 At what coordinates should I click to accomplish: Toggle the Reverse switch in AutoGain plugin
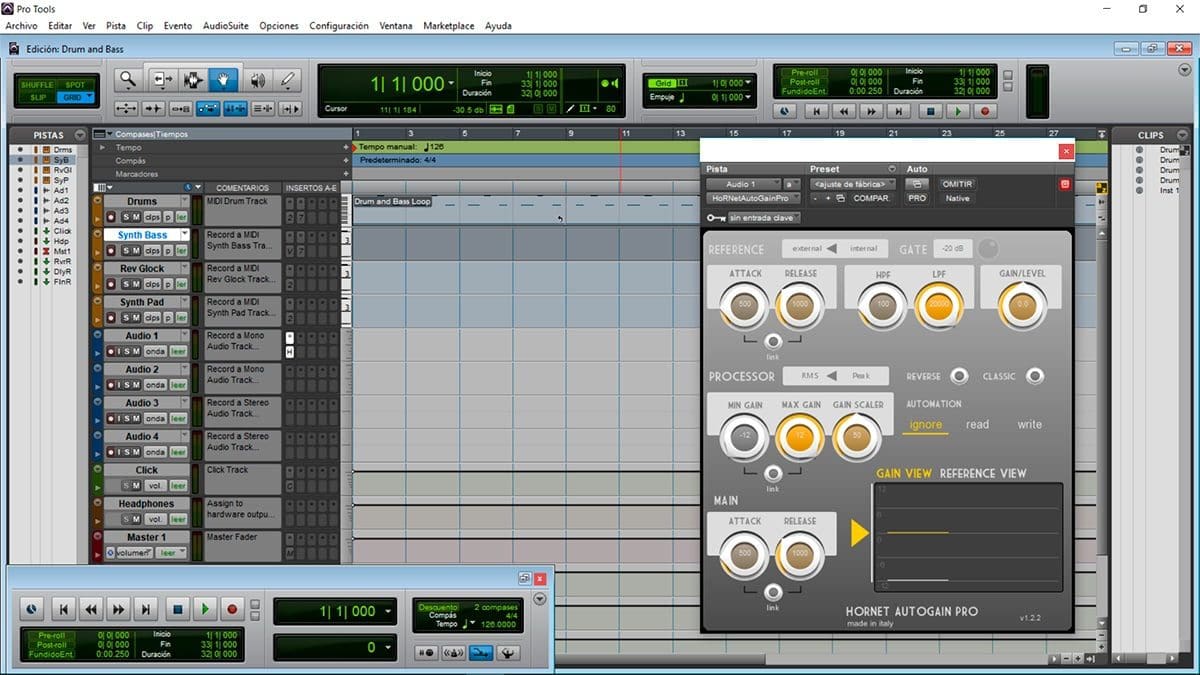(x=959, y=376)
